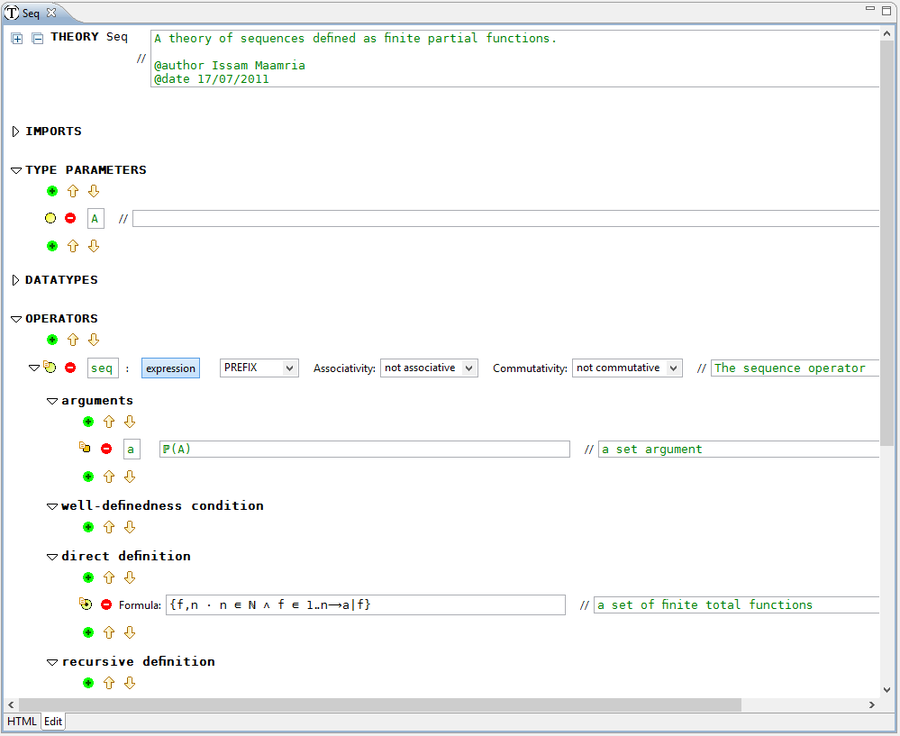Click the collapse-all minus icon beside THEORY
The height and width of the screenshot is (736, 900).
37,38
